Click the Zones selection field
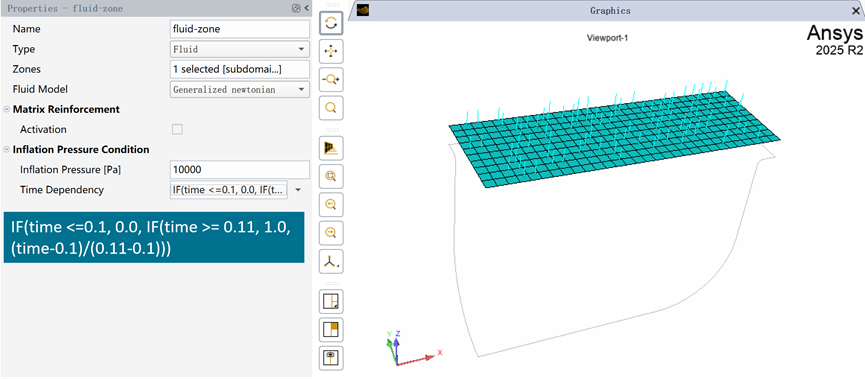Image resolution: width=865 pixels, height=379 pixels. pos(240,70)
